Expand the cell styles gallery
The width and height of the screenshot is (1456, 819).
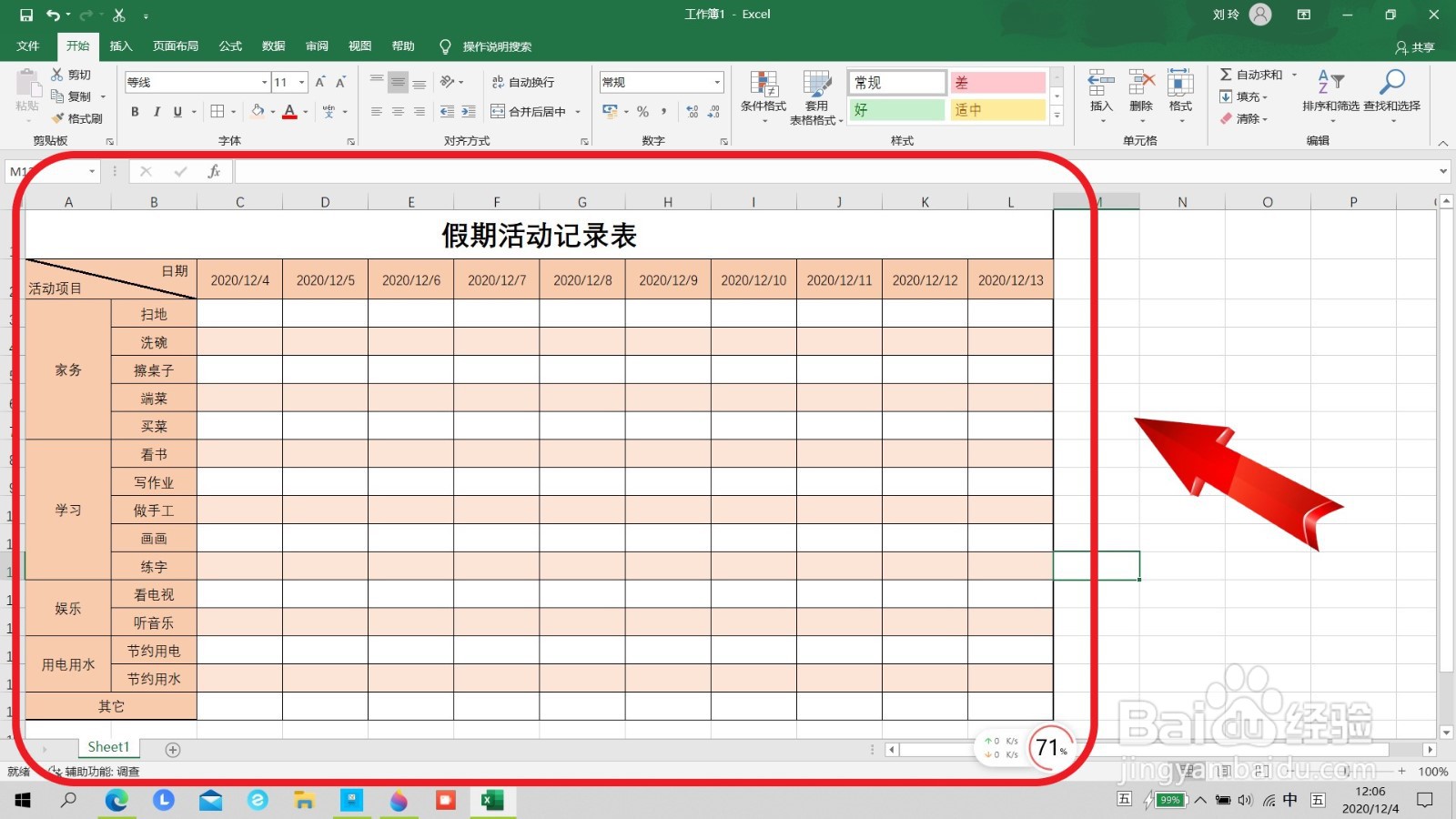[x=1057, y=115]
